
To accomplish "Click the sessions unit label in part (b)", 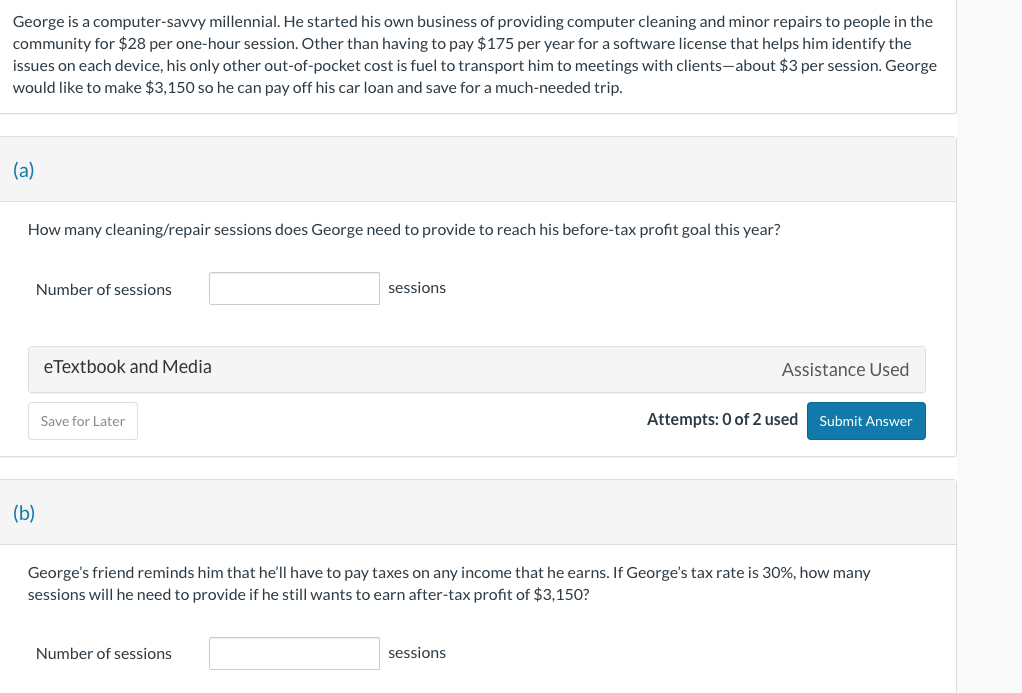I will [417, 653].
